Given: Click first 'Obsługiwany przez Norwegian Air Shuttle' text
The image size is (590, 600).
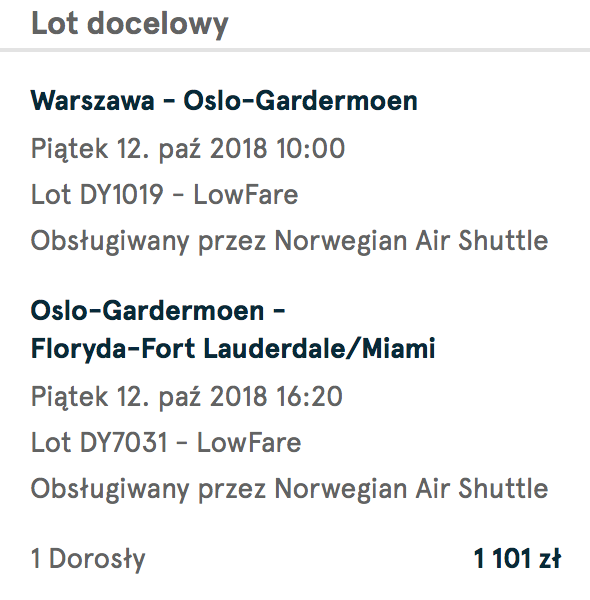Looking at the screenshot, I should pos(290,242).
